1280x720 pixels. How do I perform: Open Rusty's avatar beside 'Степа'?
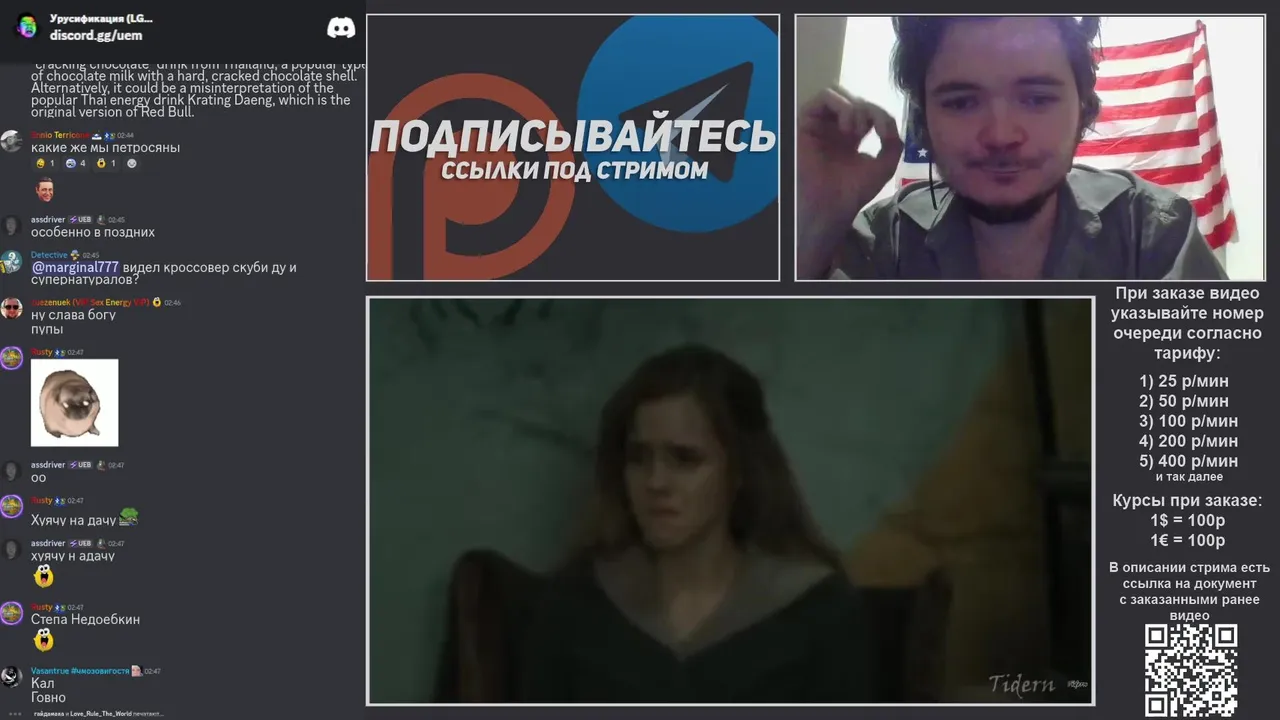pyautogui.click(x=12, y=613)
